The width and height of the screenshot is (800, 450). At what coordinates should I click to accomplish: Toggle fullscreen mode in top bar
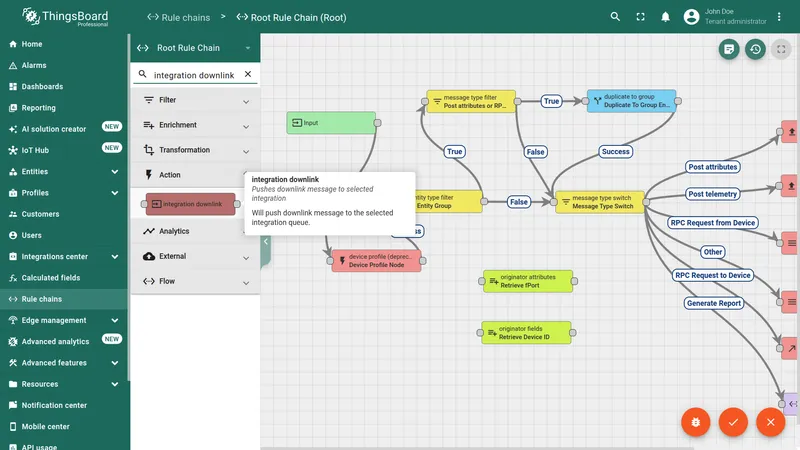pyautogui.click(x=640, y=17)
